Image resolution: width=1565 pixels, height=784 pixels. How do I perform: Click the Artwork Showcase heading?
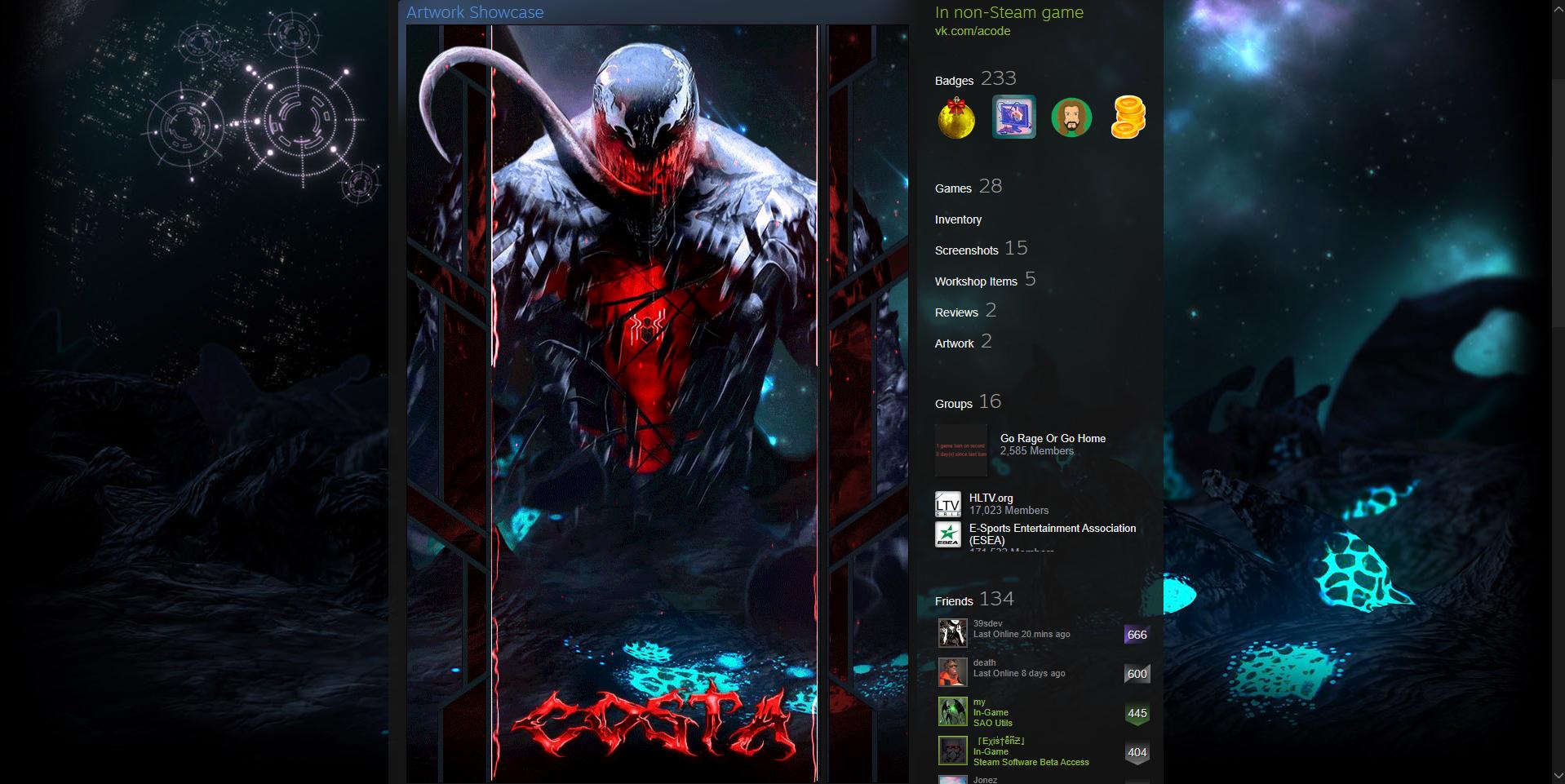pos(475,12)
